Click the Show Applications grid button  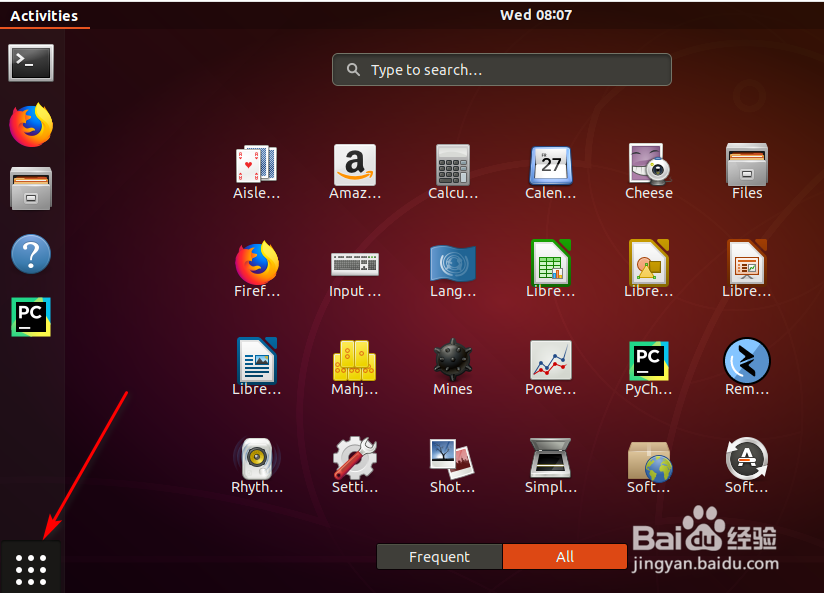(x=31, y=569)
